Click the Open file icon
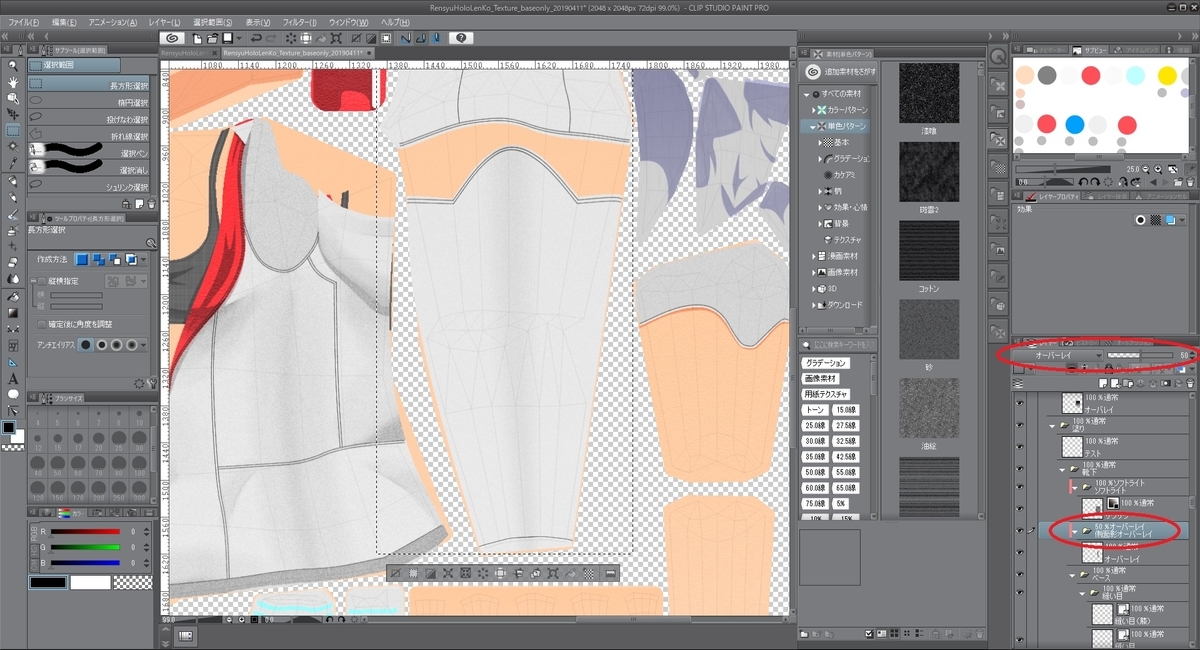 [212, 38]
